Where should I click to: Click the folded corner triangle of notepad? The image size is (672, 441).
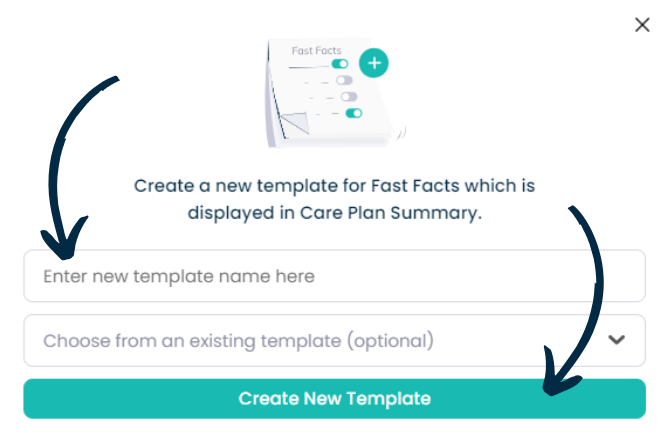click(x=294, y=123)
